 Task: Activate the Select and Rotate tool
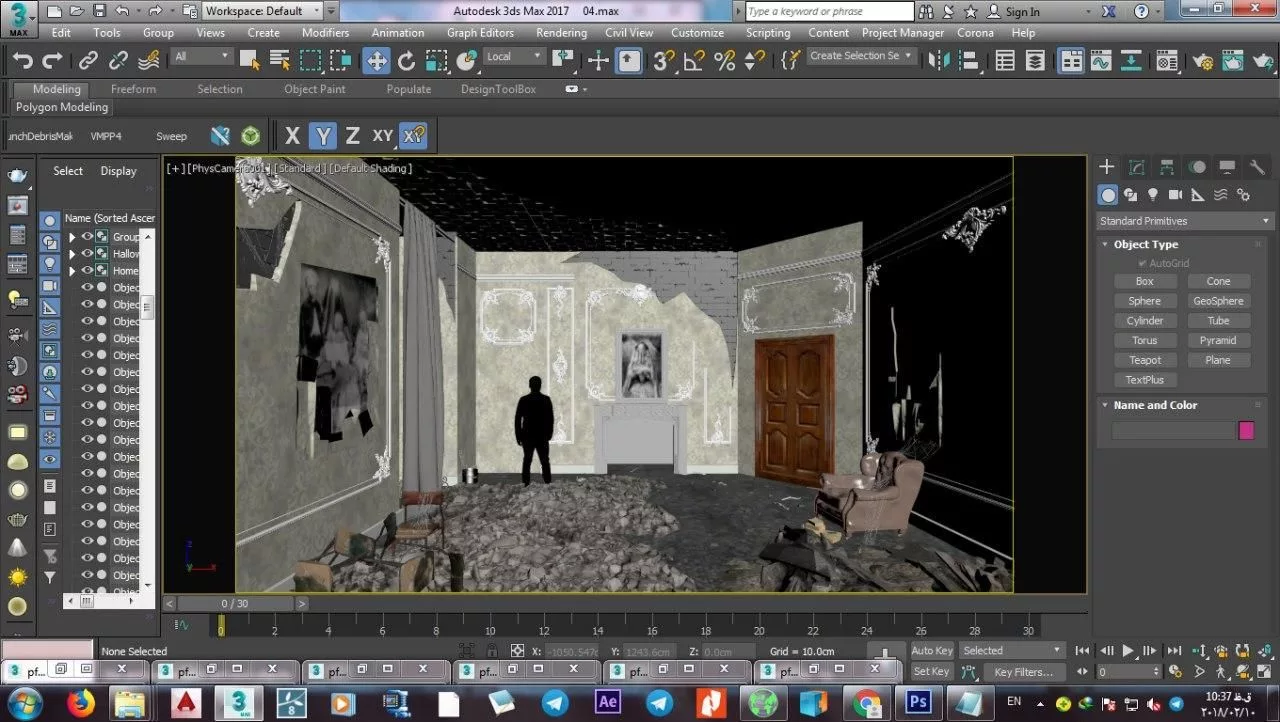406,61
